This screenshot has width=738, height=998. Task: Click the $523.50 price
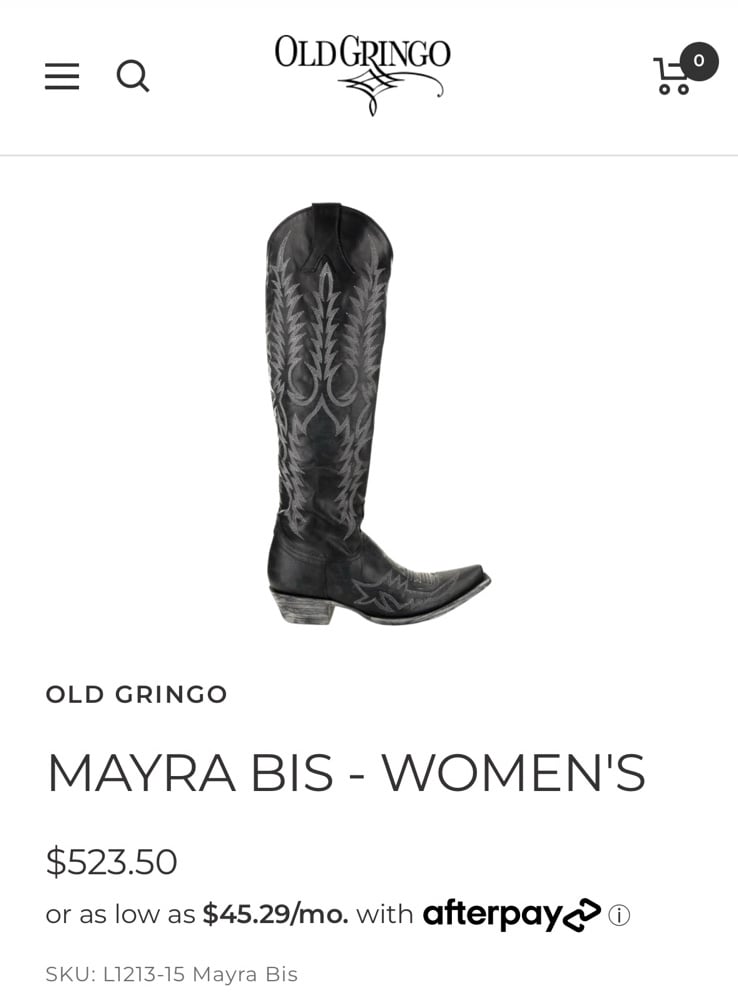[111, 861]
